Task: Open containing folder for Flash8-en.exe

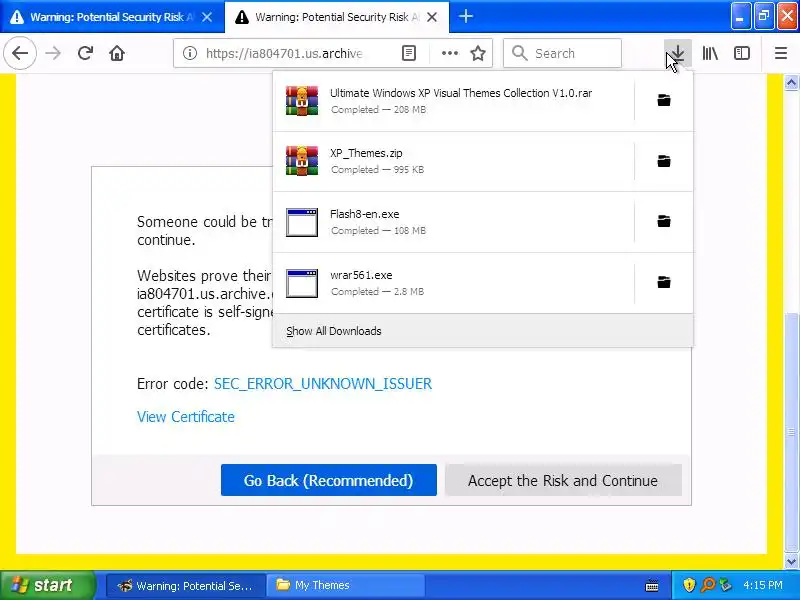Action: point(664,221)
